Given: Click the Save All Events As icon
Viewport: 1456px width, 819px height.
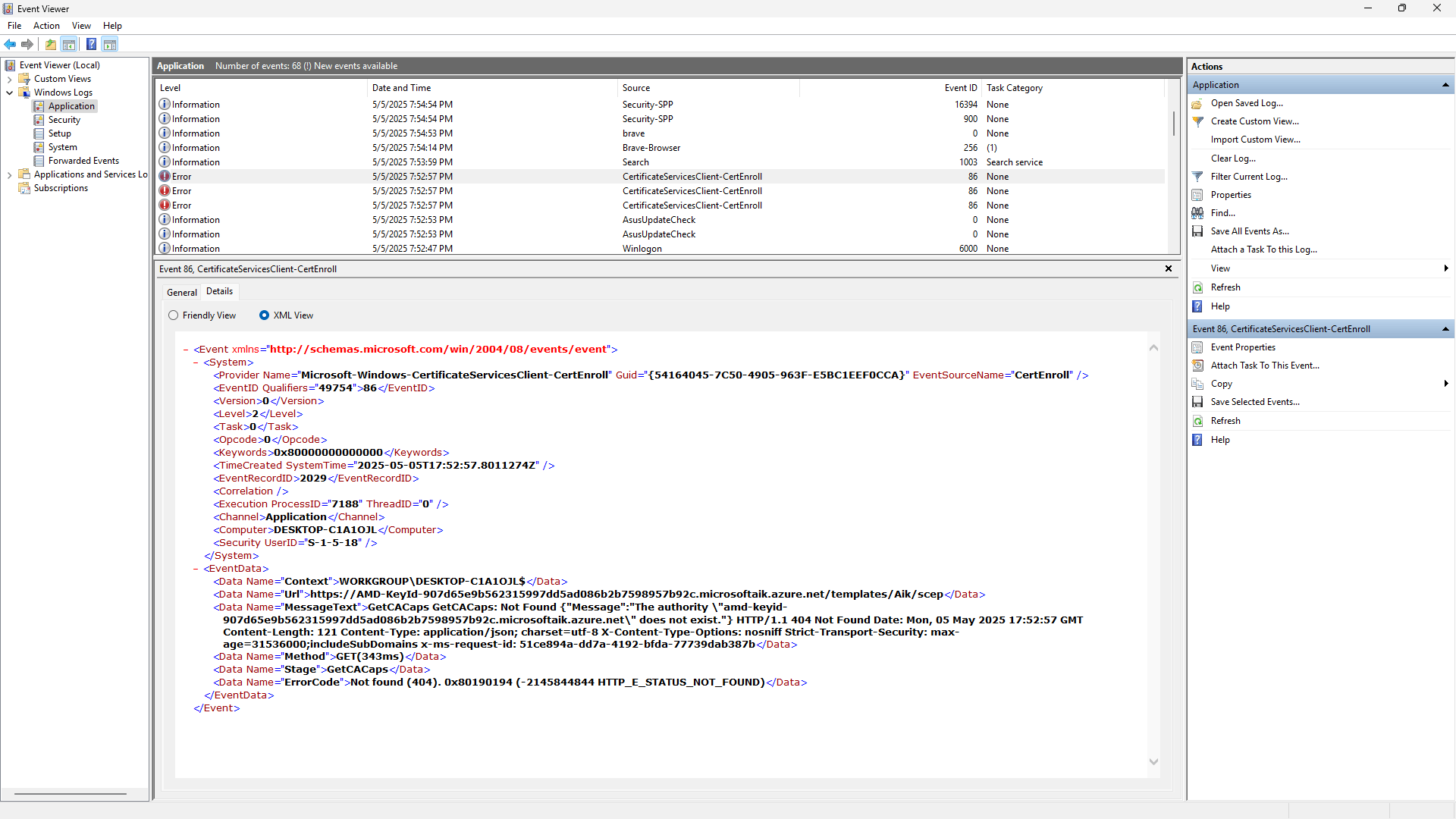Looking at the screenshot, I should (x=1197, y=231).
